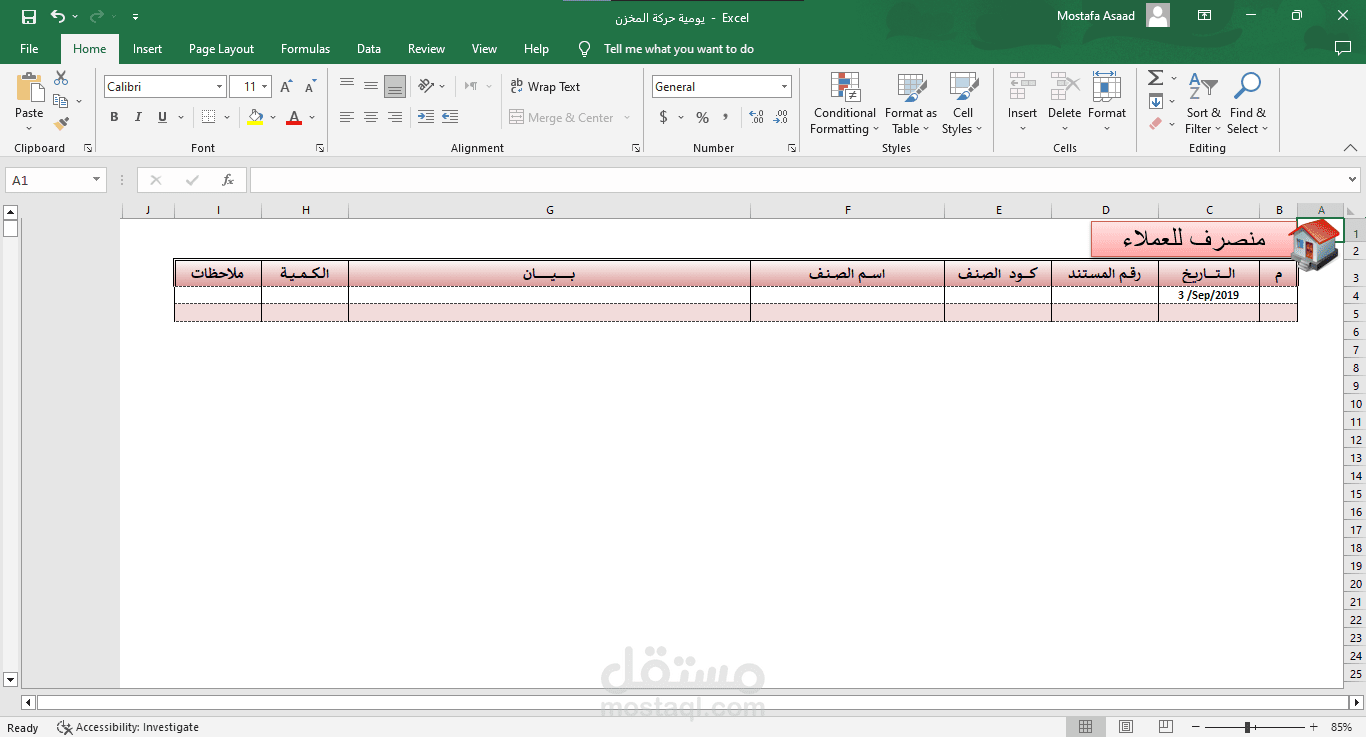1366x737 pixels.
Task: Open Conditional Formatting menu
Action: click(845, 103)
